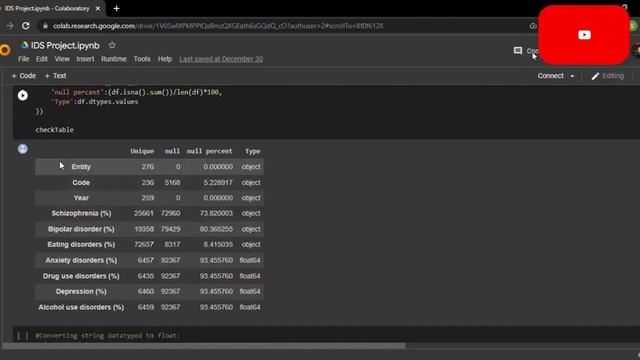Click the null percent column header
This screenshot has height=360, width=640.
[209, 151]
